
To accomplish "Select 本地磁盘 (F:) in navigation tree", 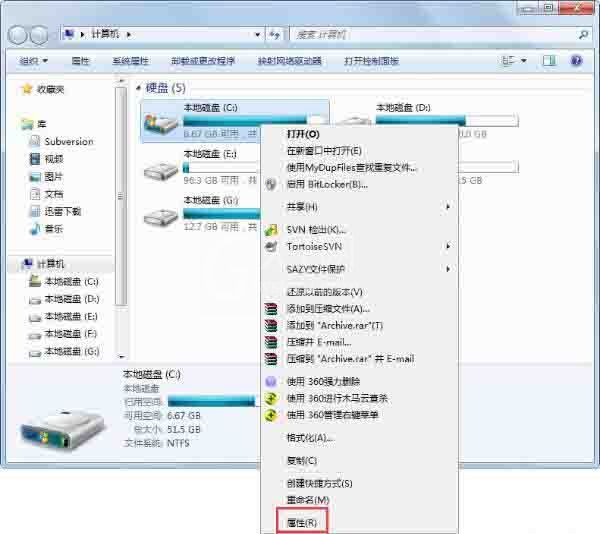I will pyautogui.click(x=71, y=334).
